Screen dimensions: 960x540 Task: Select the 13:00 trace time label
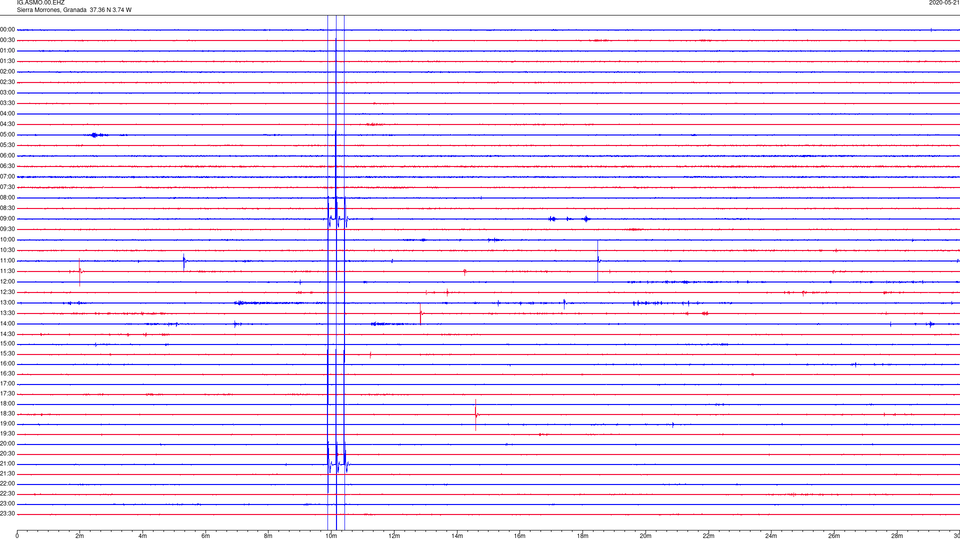pos(7,302)
